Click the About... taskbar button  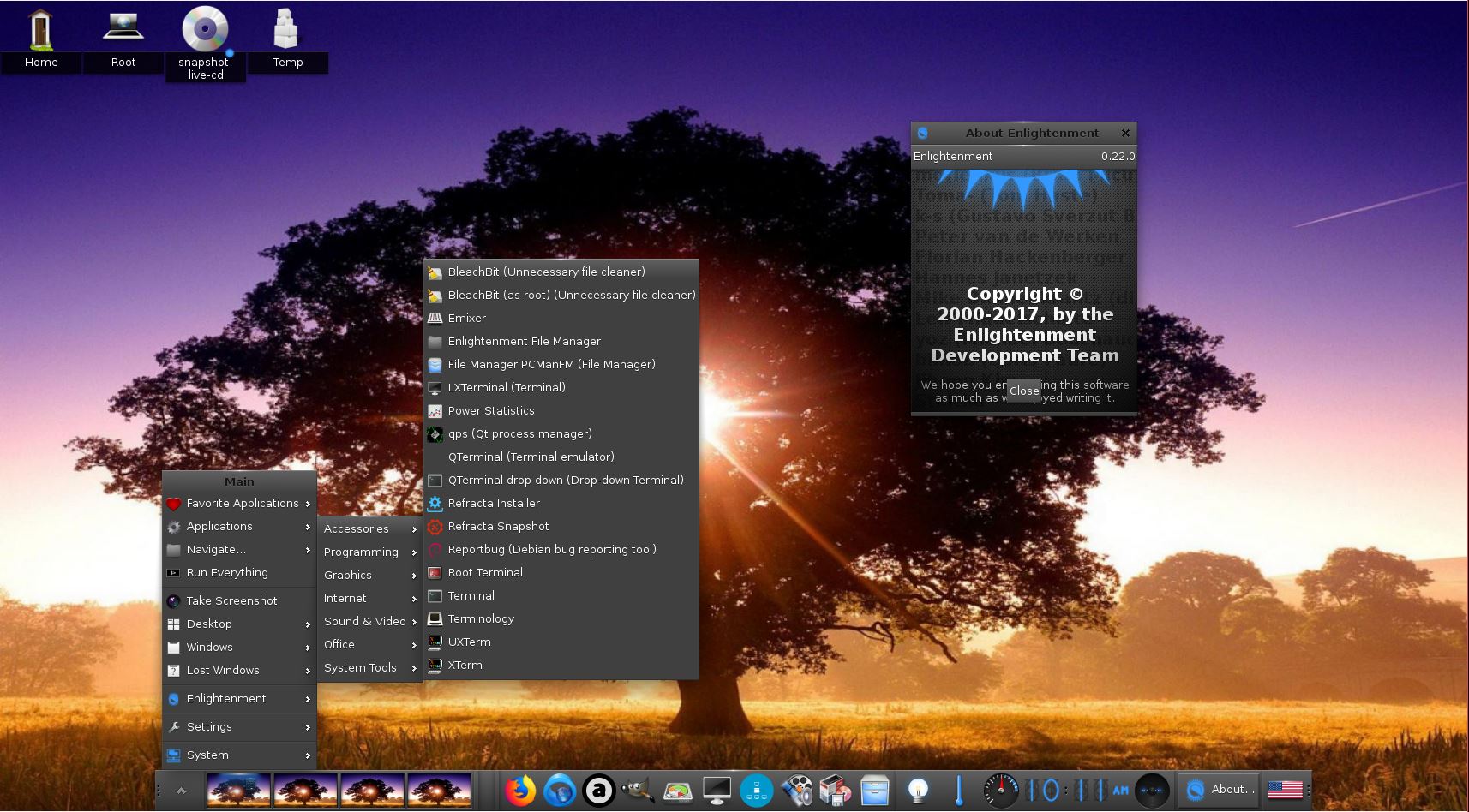pos(1220,790)
